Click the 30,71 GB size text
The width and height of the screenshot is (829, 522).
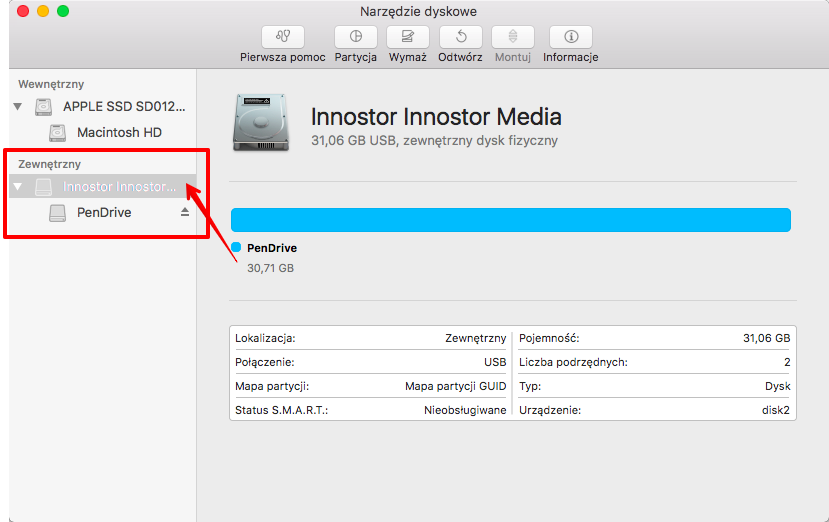click(270, 268)
